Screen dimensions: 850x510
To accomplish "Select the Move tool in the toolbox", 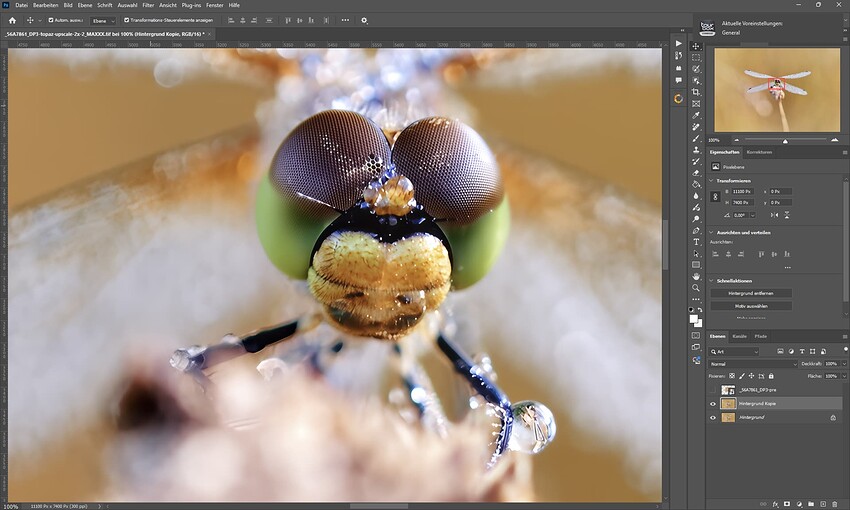I will point(696,47).
